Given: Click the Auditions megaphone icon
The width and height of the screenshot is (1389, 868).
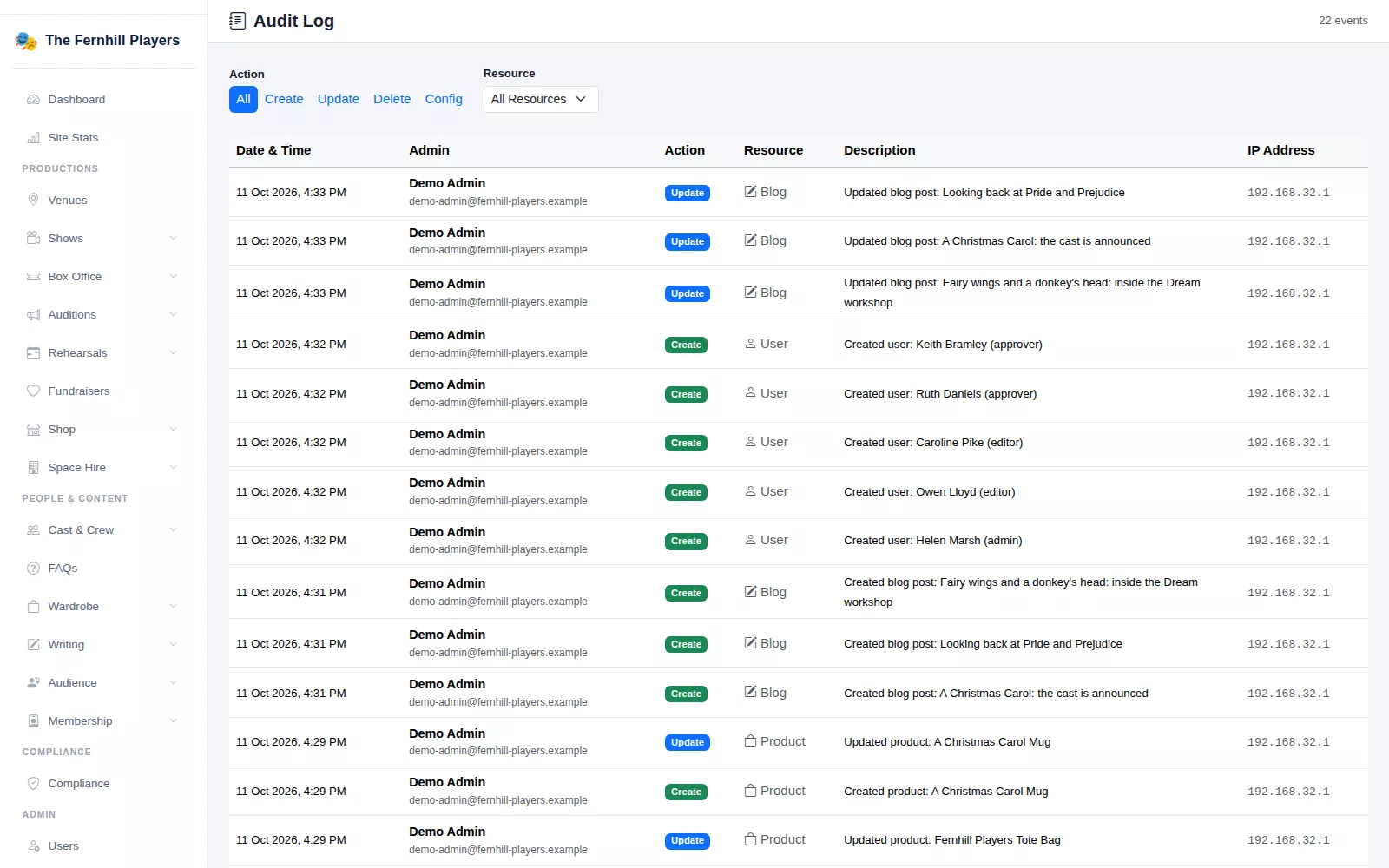Looking at the screenshot, I should coord(33,315).
